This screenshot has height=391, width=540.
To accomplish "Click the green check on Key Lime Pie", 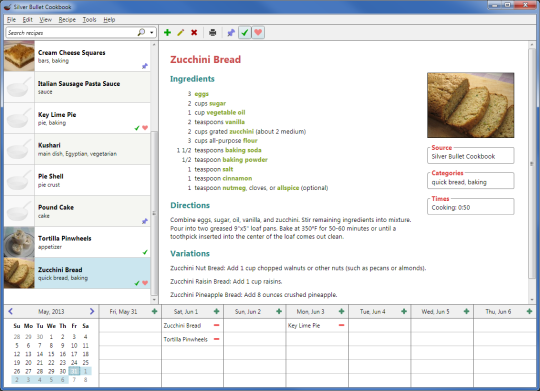I will click(x=137, y=128).
